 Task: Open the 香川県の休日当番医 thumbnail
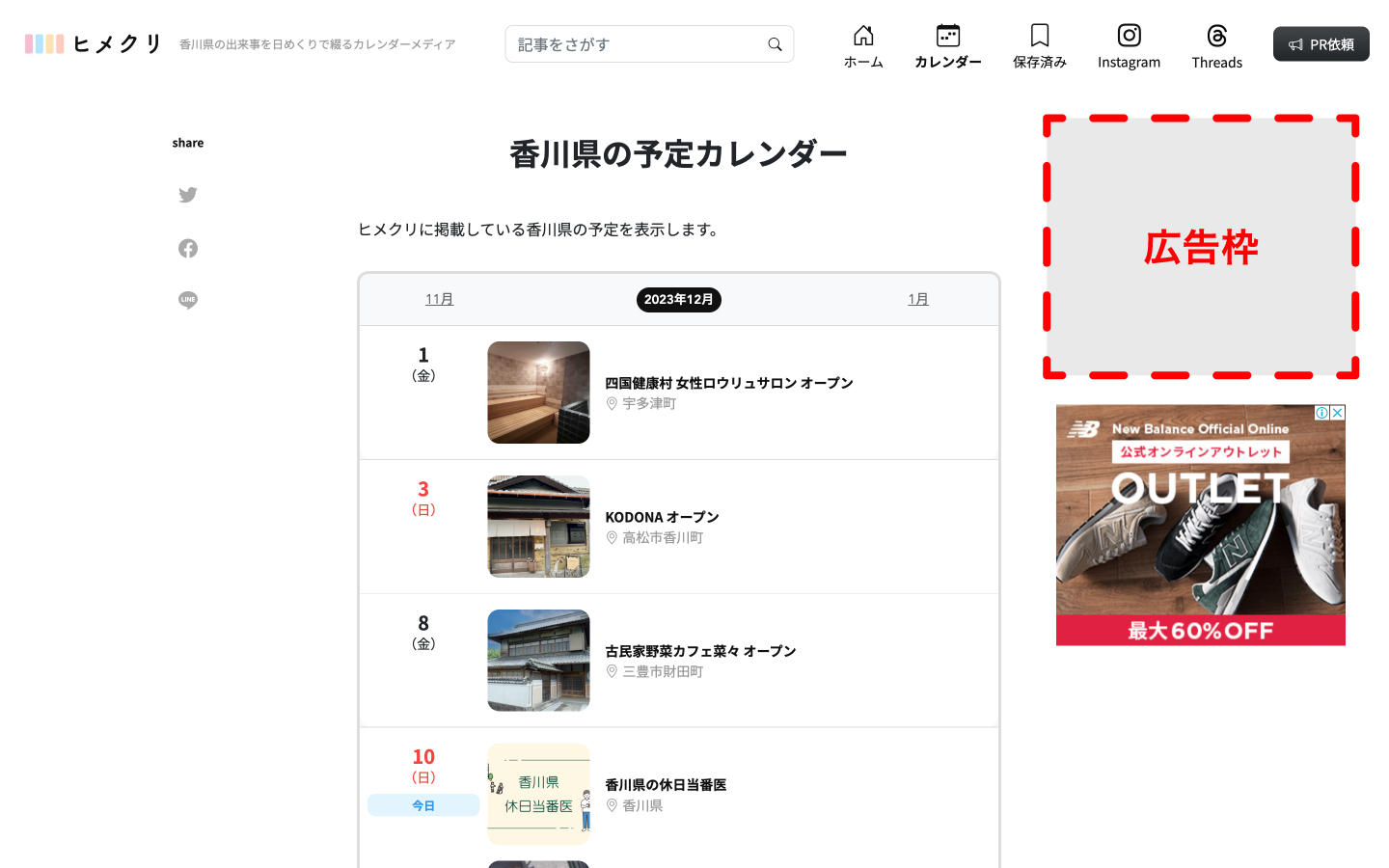tap(538, 794)
